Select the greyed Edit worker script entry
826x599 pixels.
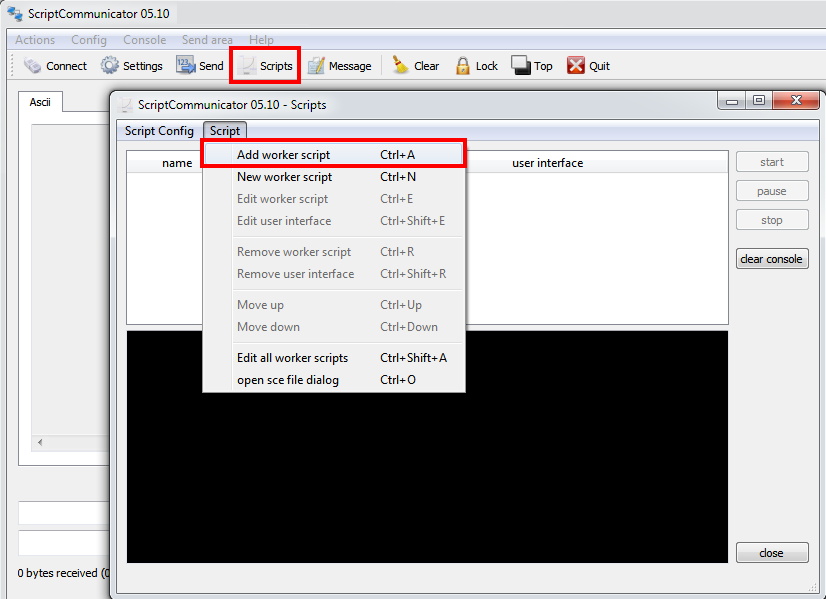click(x=333, y=199)
